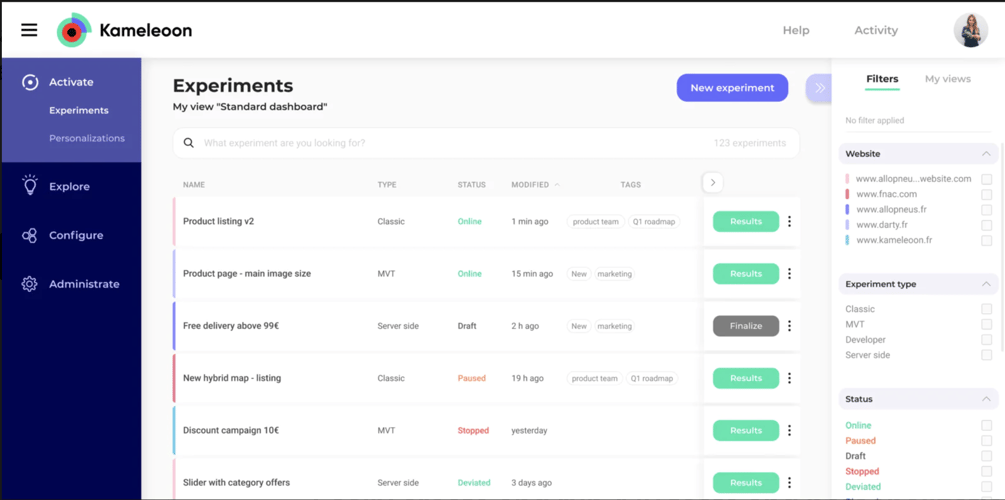
Task: Click the Configure circles icon
Action: [30, 235]
